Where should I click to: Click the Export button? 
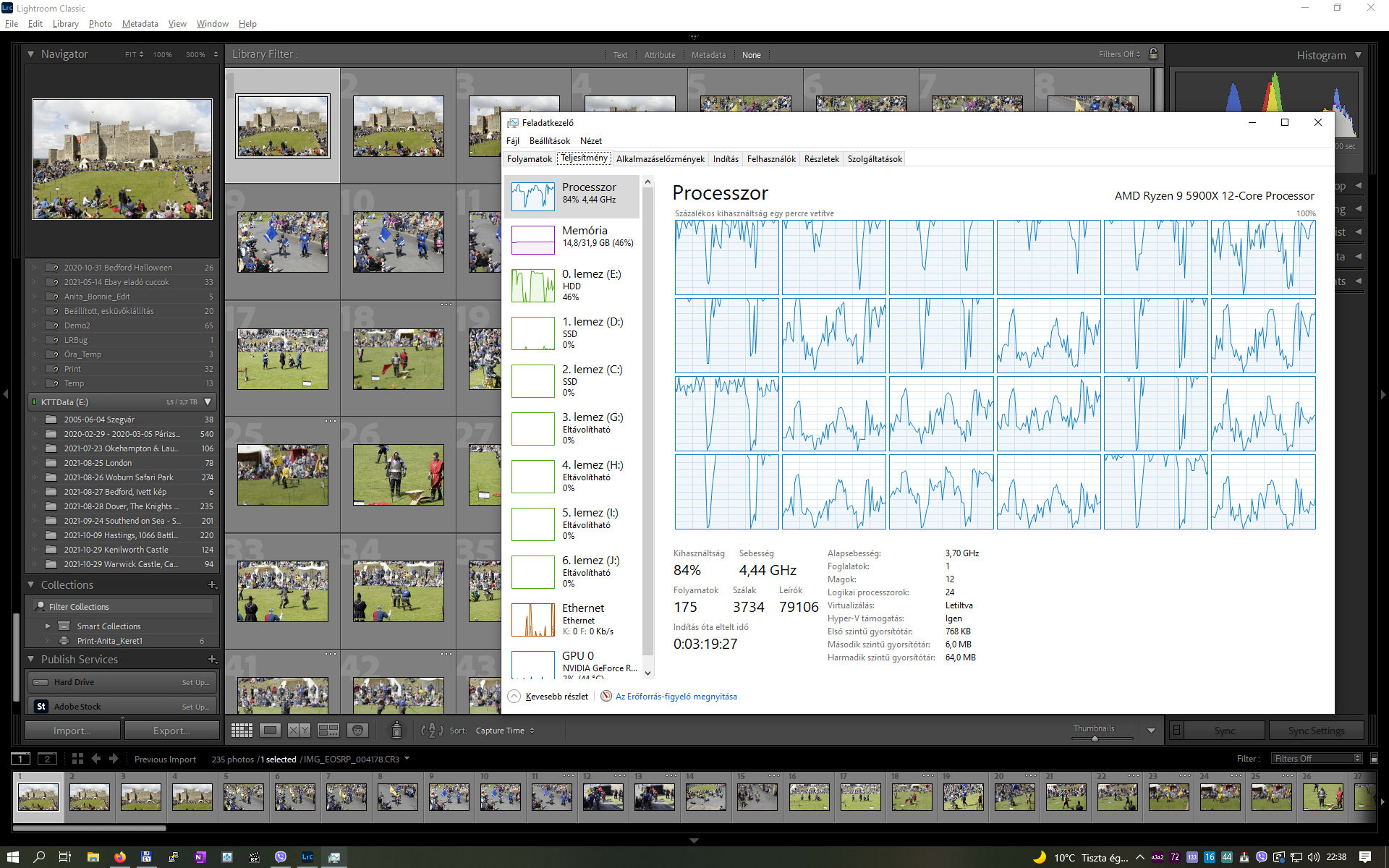pos(171,731)
